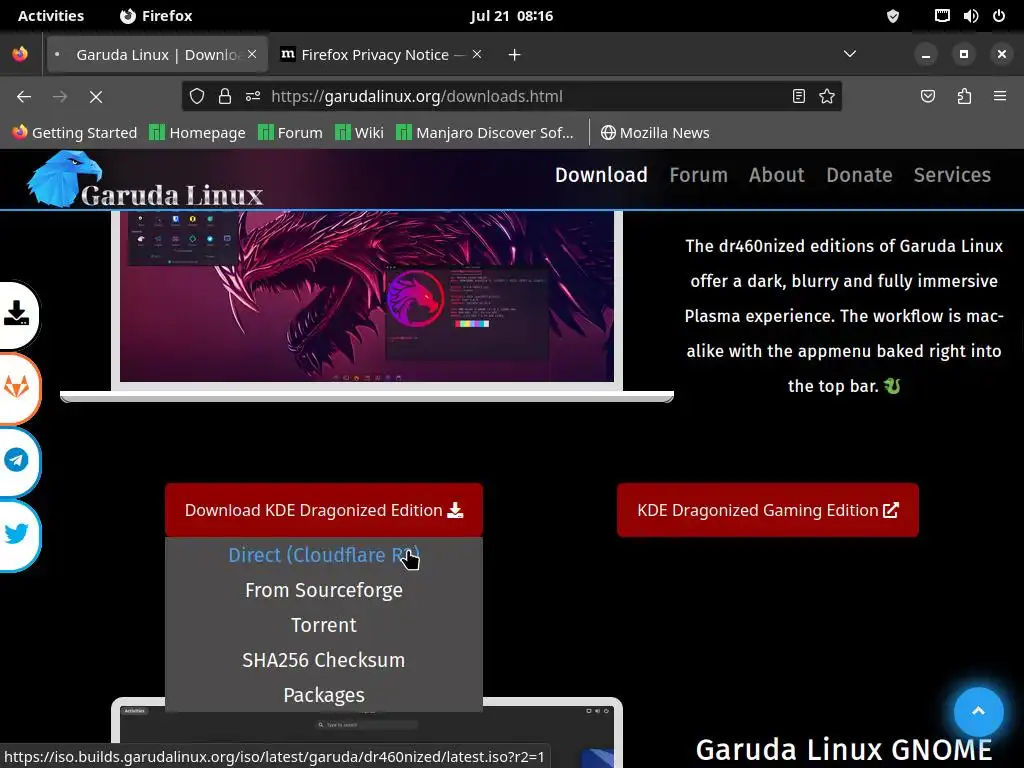
Task: Click KDE Dragonized Gaming Edition button
Action: point(768,510)
